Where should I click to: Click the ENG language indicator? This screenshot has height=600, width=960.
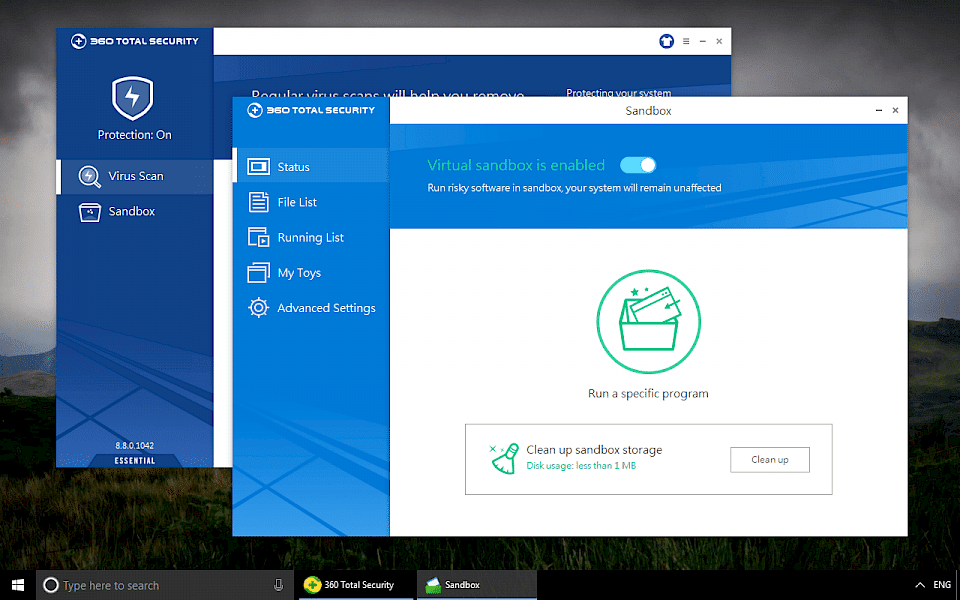[942, 585]
